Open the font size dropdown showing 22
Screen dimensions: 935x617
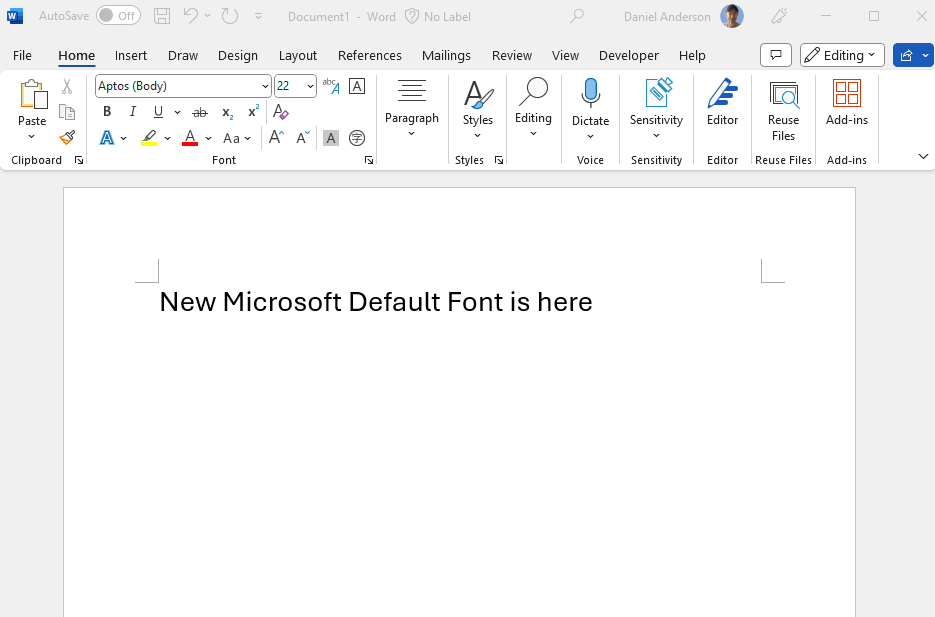tap(310, 86)
